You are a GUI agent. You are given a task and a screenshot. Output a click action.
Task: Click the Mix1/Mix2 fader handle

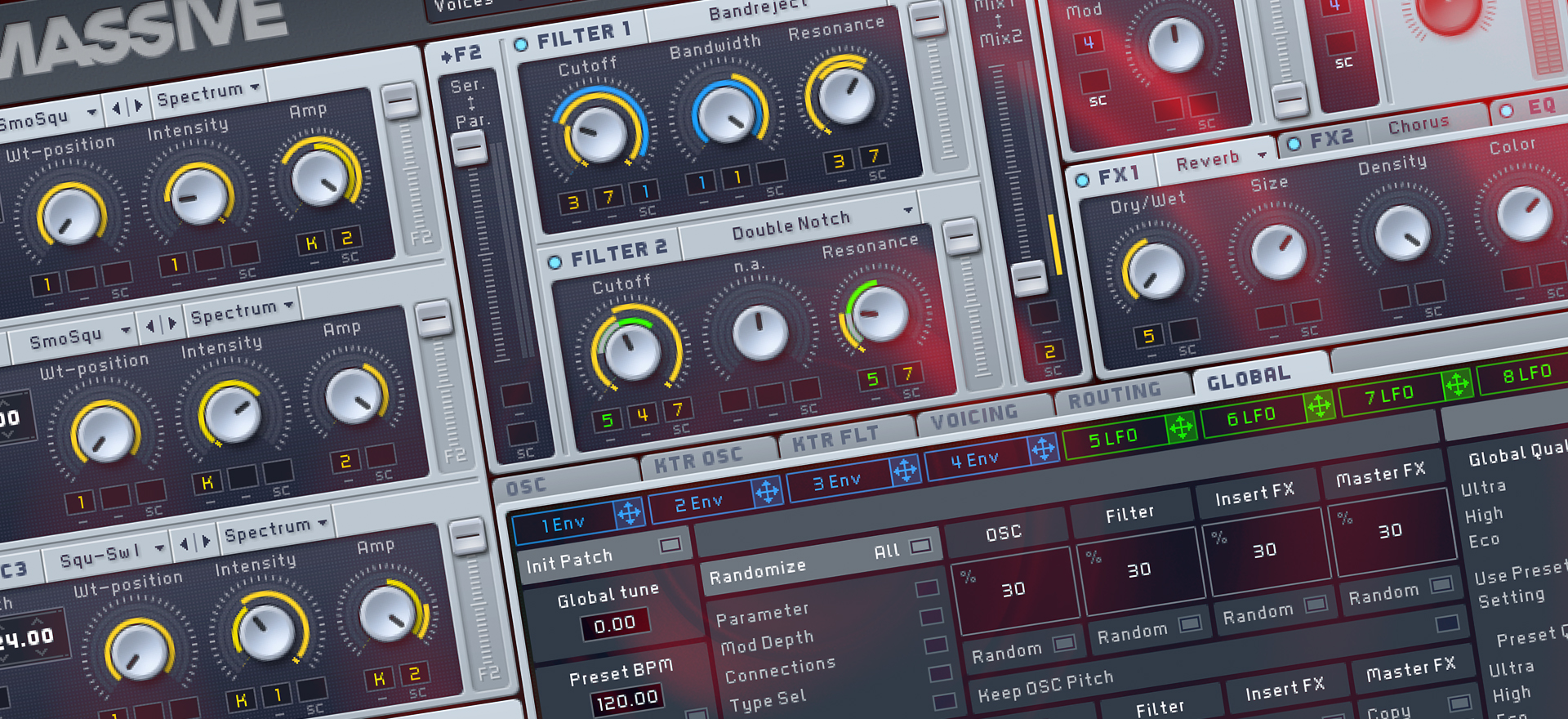(x=1029, y=278)
